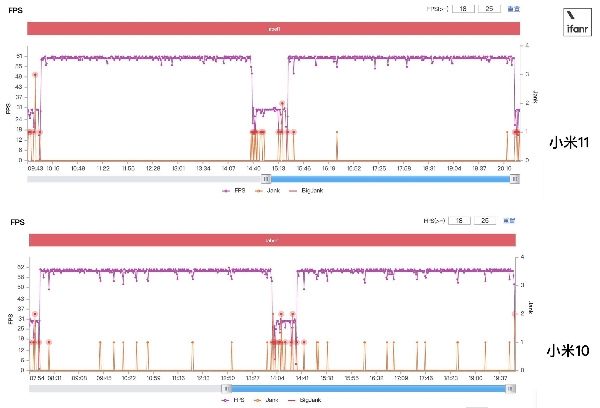This screenshot has width=600, height=408.
Task: Grab right handle of Xiaomi 10 time range slider
Action: pyautogui.click(x=510, y=389)
